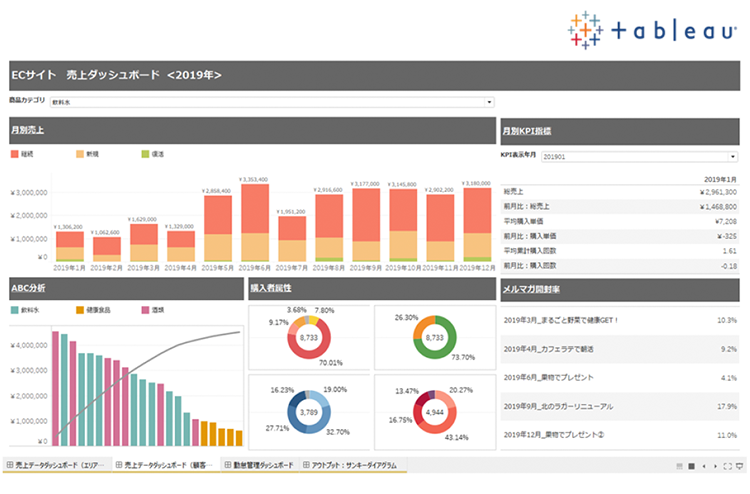Viewport: 750px width, 494px height.
Task: Click the 健康食品 legend swatch in ABC分析
Action: 79,310
